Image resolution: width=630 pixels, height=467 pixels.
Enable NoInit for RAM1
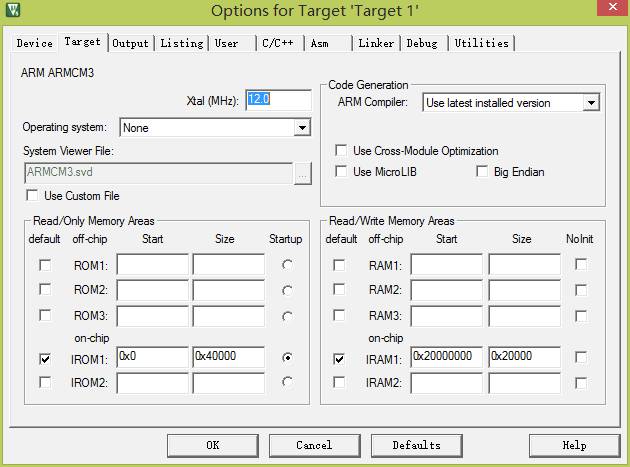click(x=581, y=264)
